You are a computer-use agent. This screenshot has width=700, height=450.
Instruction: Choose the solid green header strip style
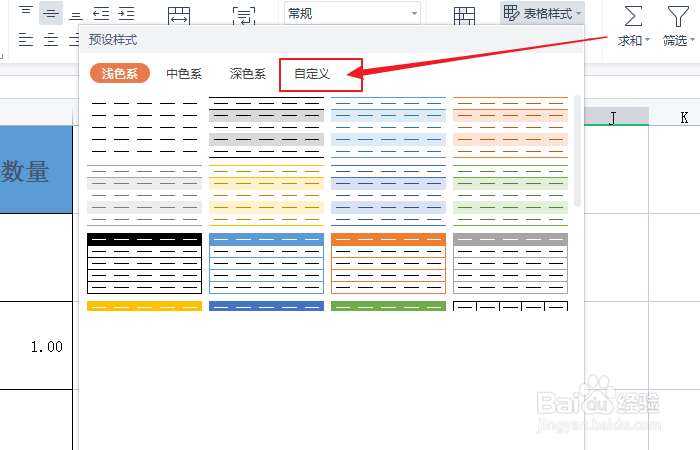388,306
